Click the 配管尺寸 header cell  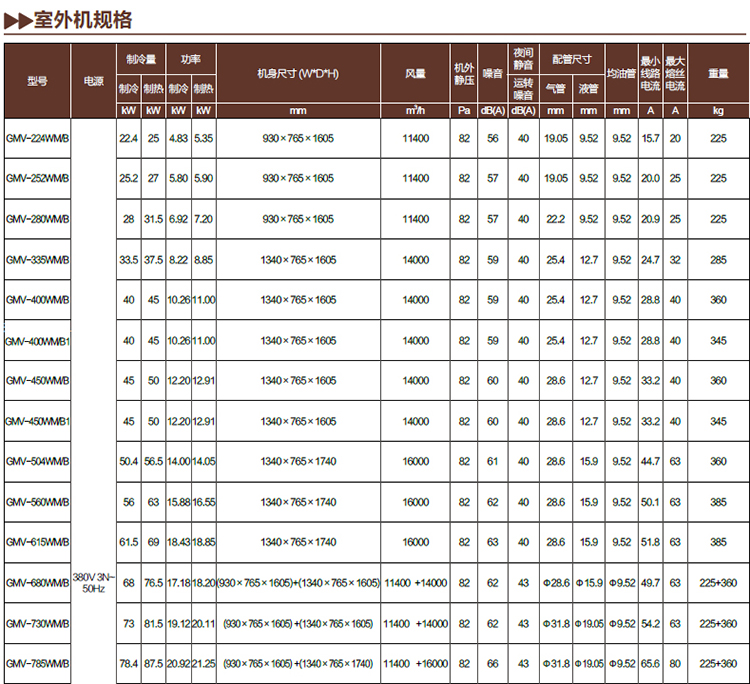(x=571, y=58)
